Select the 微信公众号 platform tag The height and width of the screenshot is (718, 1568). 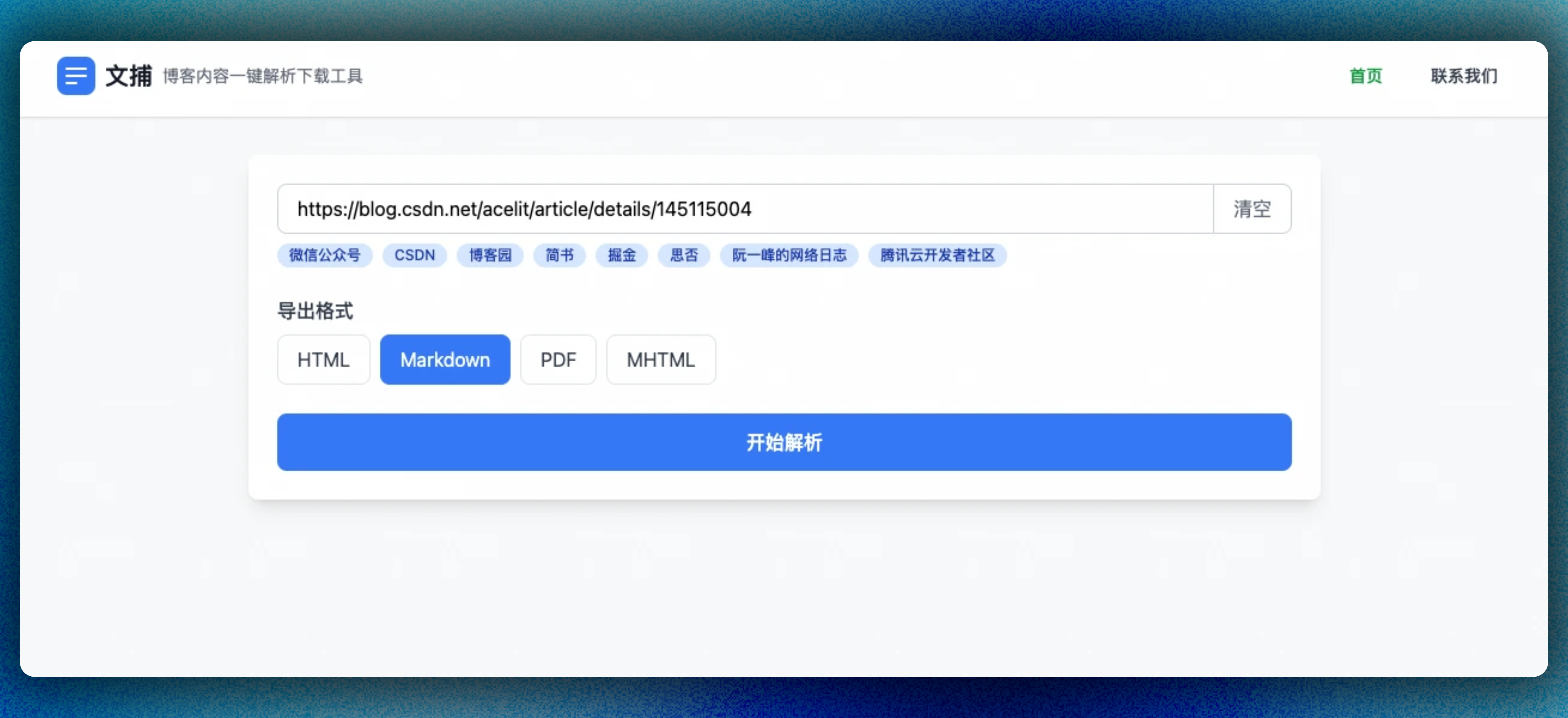click(x=325, y=255)
